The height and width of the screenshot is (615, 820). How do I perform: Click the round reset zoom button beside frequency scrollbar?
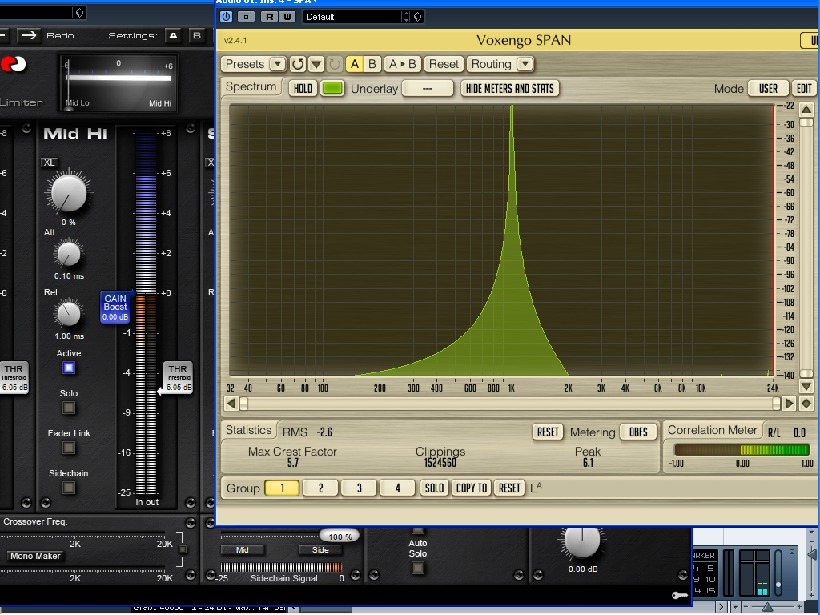pos(806,403)
